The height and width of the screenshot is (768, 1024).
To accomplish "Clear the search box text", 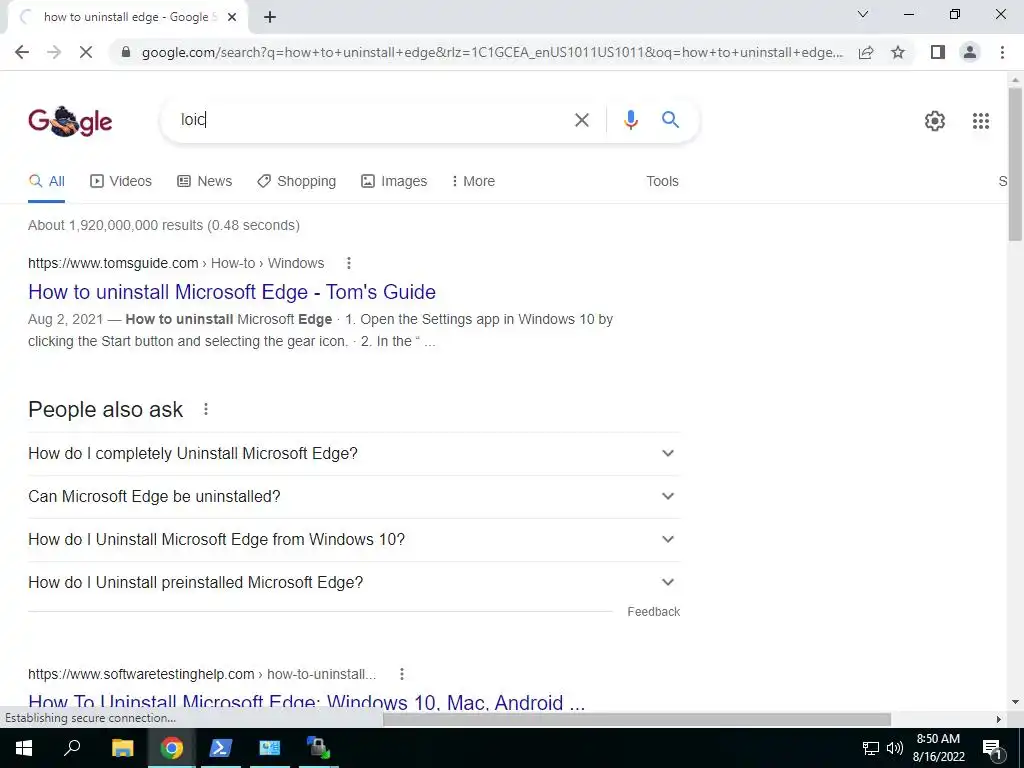I will pyautogui.click(x=581, y=120).
